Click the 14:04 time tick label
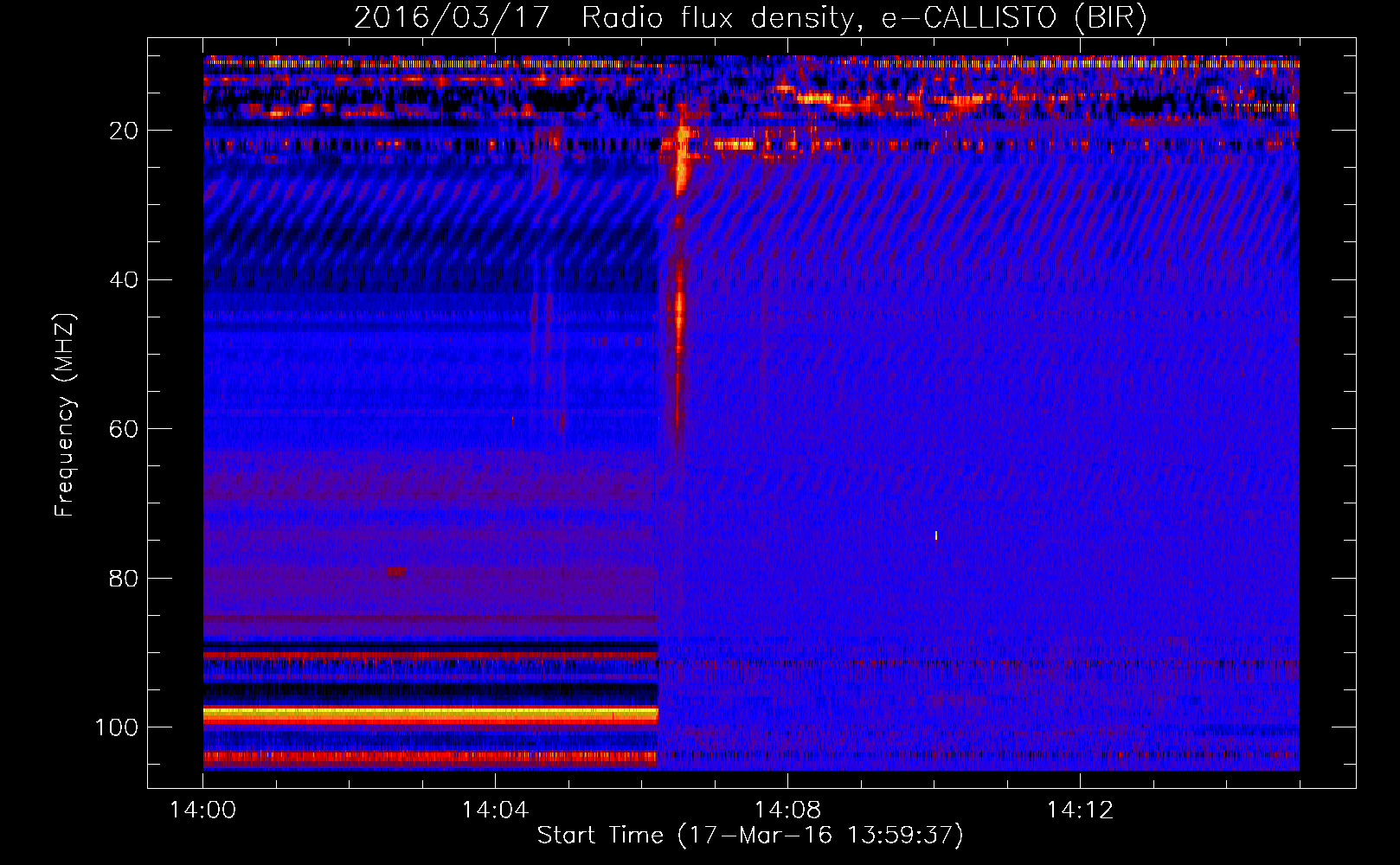 [495, 811]
